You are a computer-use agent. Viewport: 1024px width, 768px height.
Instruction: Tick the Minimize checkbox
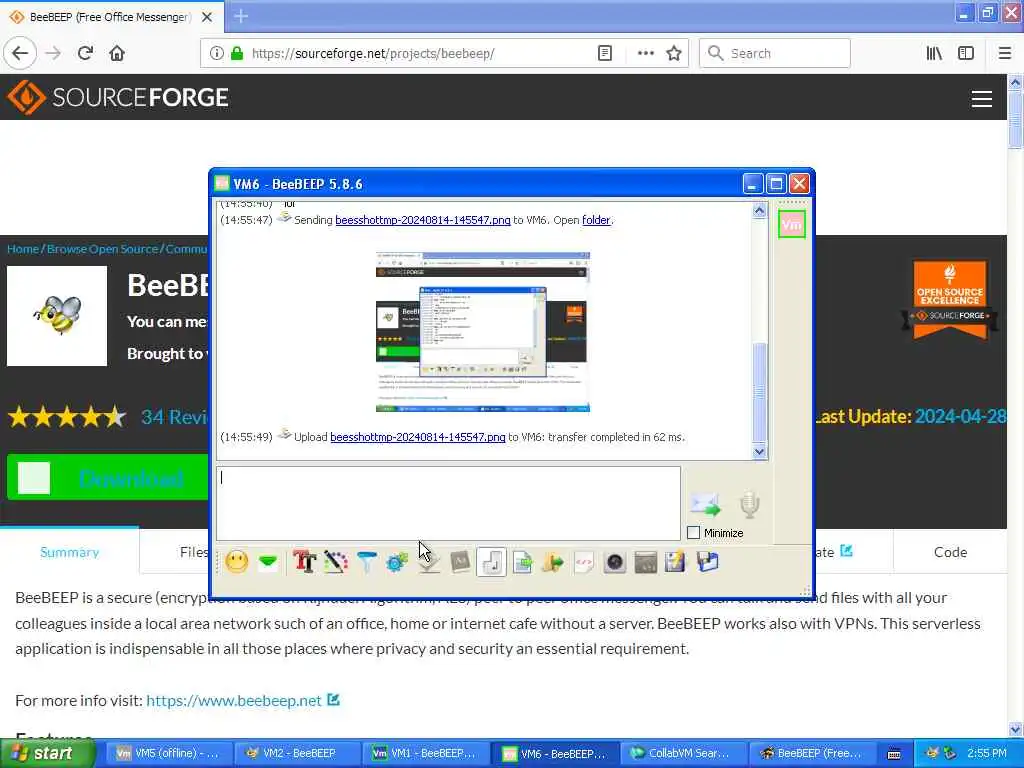(694, 533)
